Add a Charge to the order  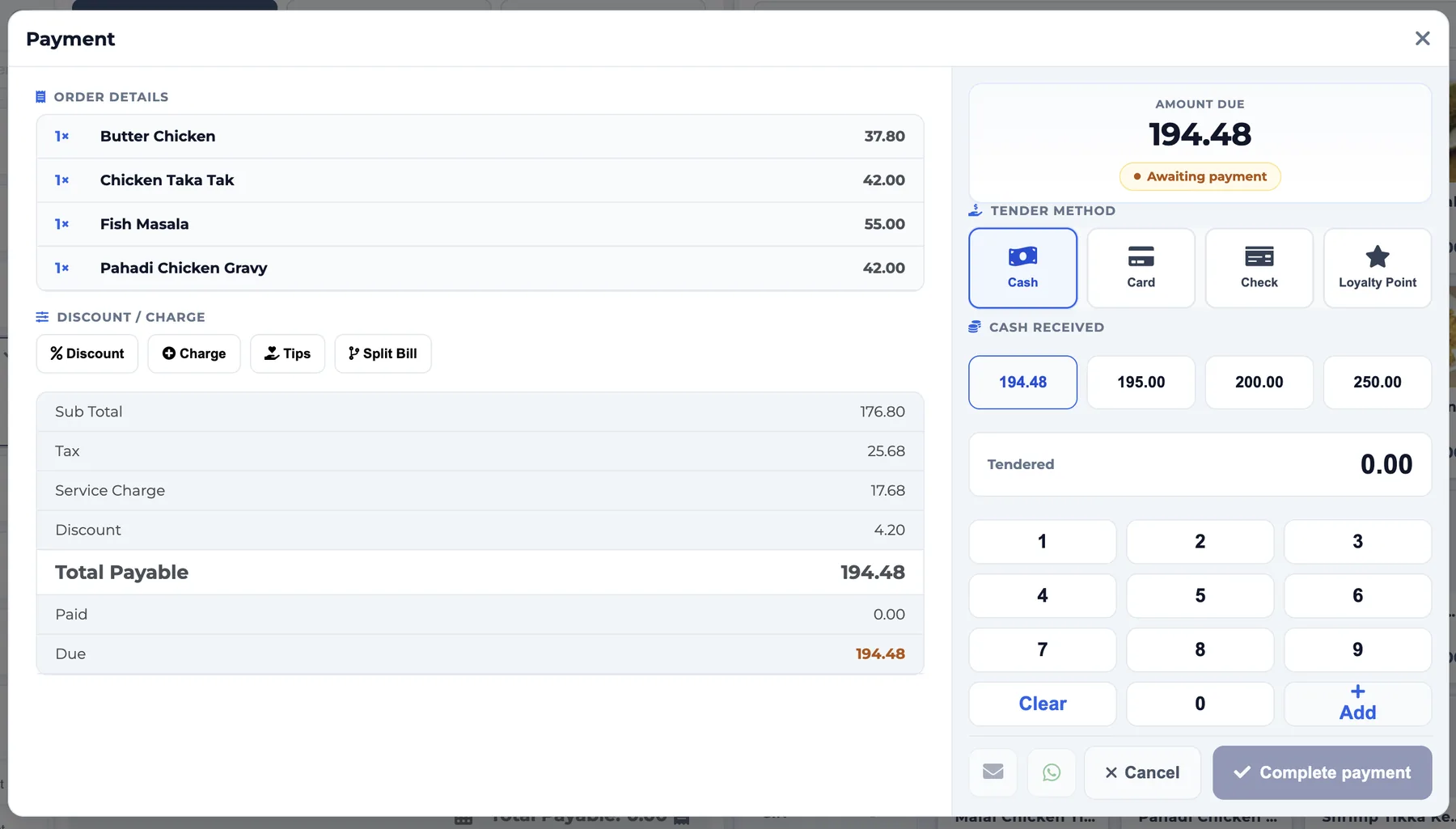click(194, 353)
